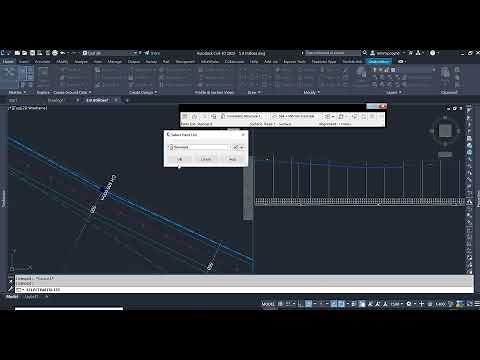
Task: Close the Drawing1 file tab
Action: pyautogui.click(x=78, y=100)
